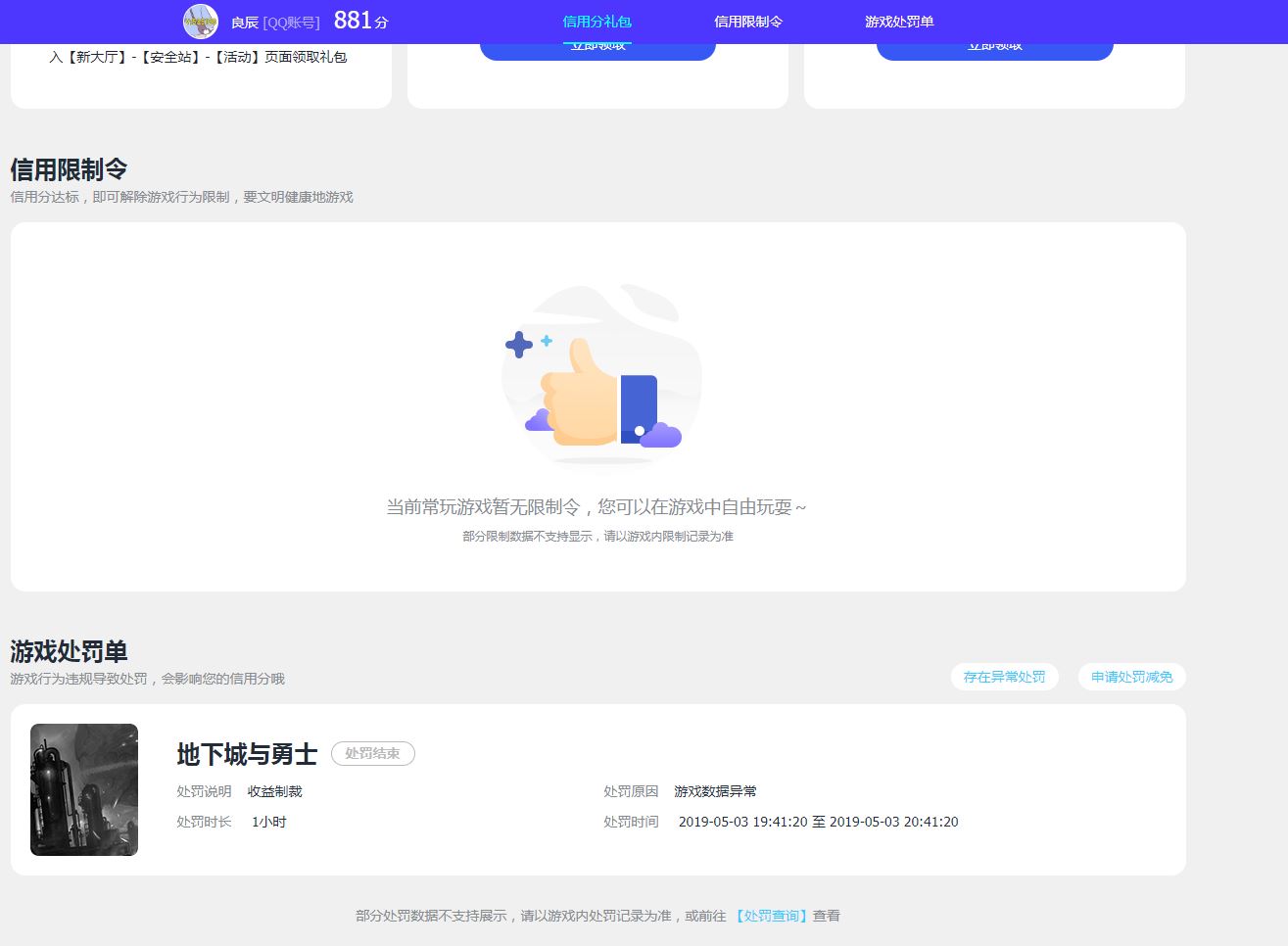Click the 信用限制令 section heading
This screenshot has width=1288, height=946.
69,169
